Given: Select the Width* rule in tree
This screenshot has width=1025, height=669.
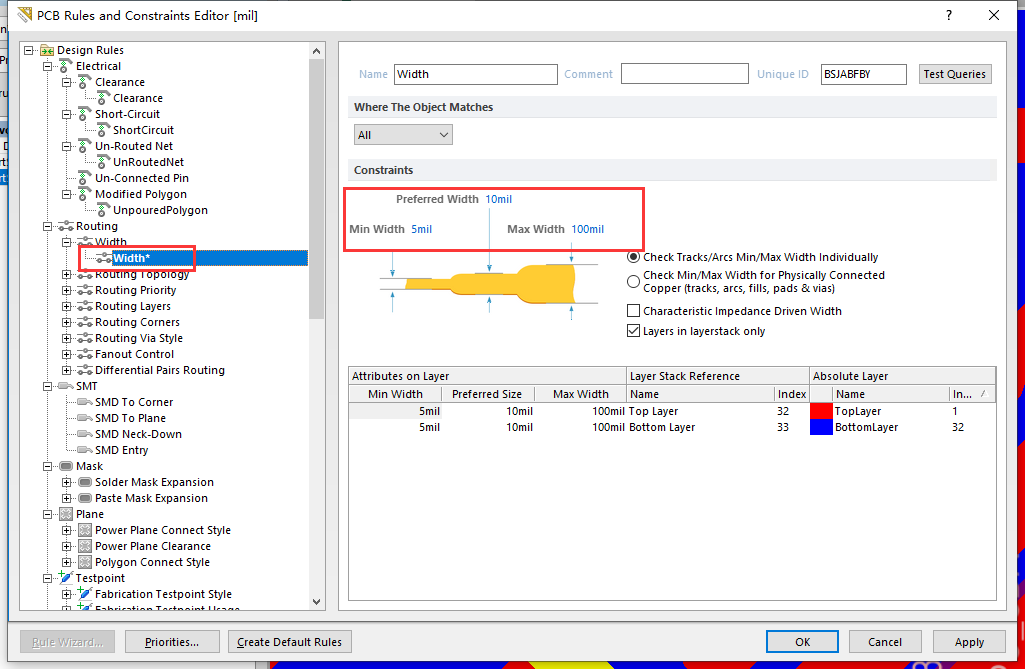Looking at the screenshot, I should (131, 258).
